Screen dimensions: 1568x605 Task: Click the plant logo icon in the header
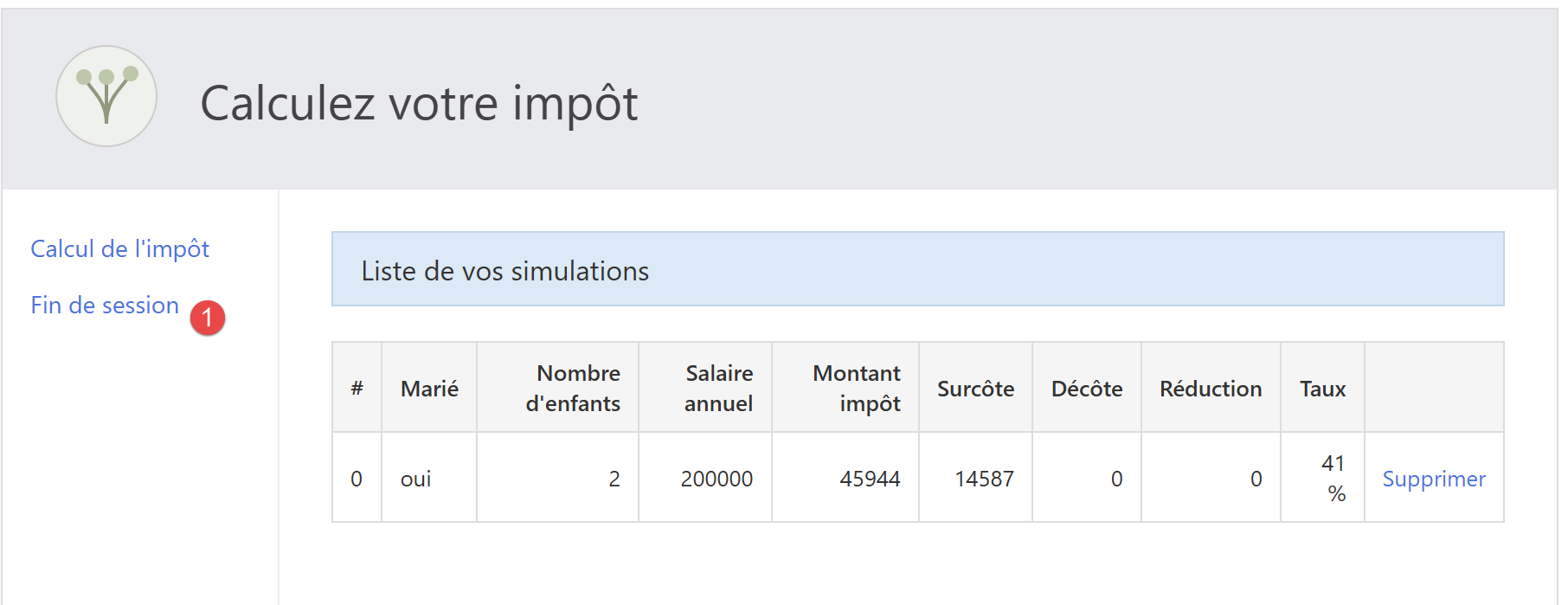(x=106, y=96)
